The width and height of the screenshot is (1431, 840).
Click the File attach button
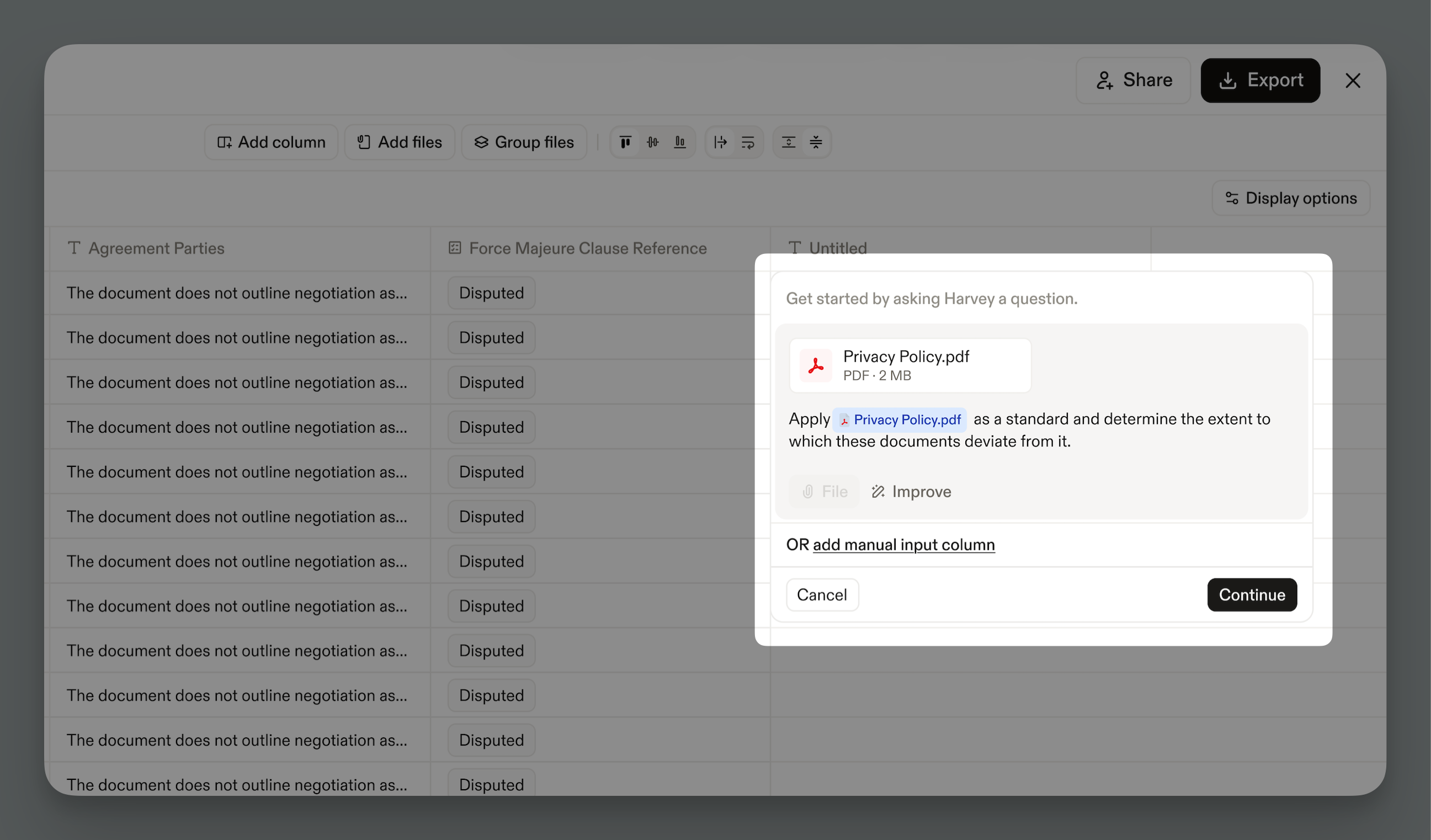coord(824,491)
